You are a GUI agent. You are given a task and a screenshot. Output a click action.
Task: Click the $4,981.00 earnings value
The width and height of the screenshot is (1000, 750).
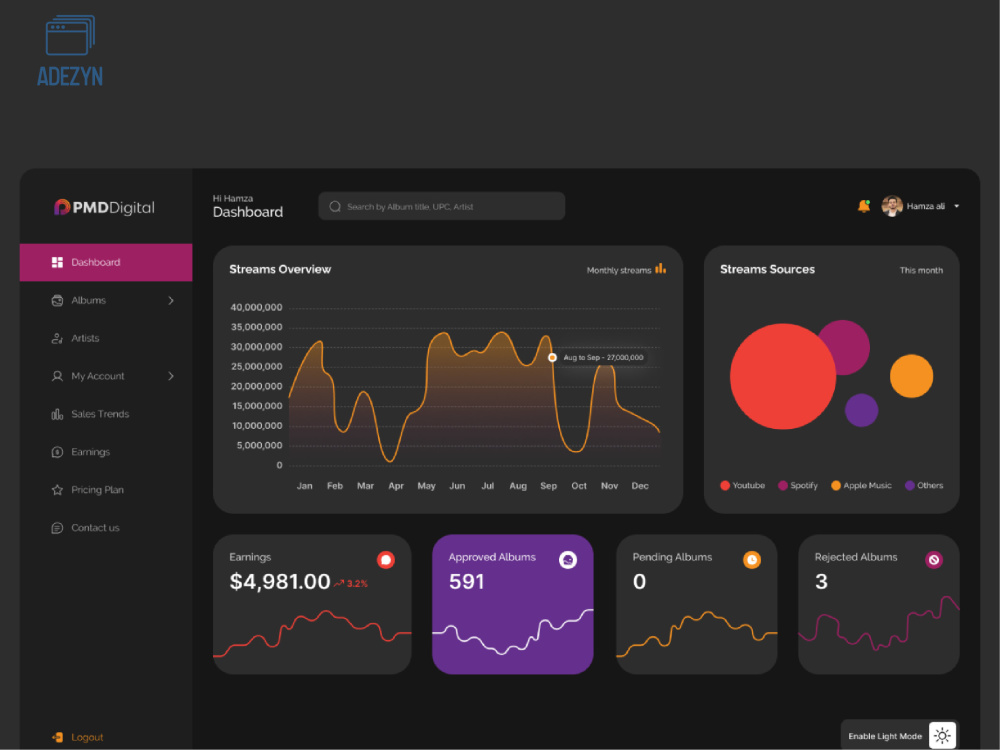pyautogui.click(x=280, y=582)
